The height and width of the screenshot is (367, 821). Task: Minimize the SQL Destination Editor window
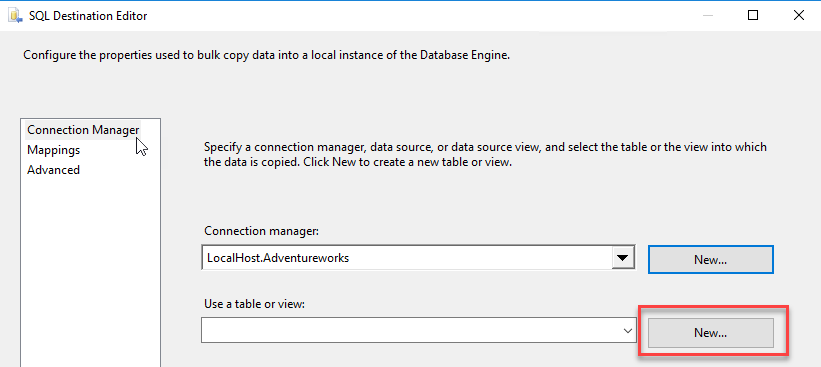coord(707,16)
